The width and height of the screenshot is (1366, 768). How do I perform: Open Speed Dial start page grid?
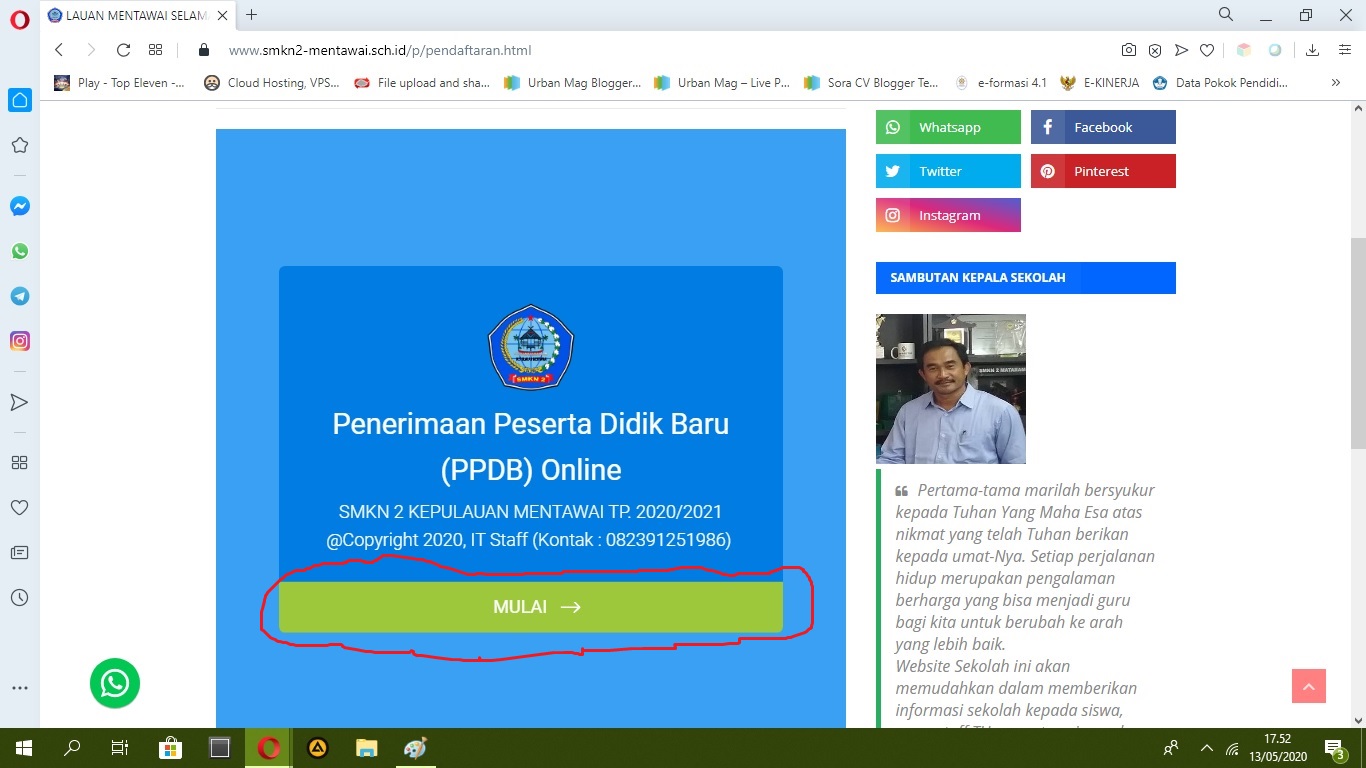(x=155, y=50)
